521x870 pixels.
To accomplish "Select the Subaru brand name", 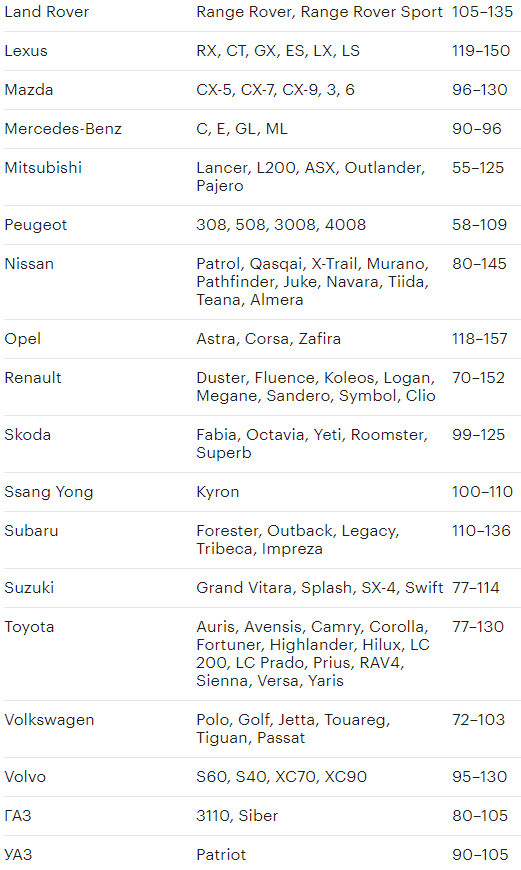I will (x=31, y=531).
